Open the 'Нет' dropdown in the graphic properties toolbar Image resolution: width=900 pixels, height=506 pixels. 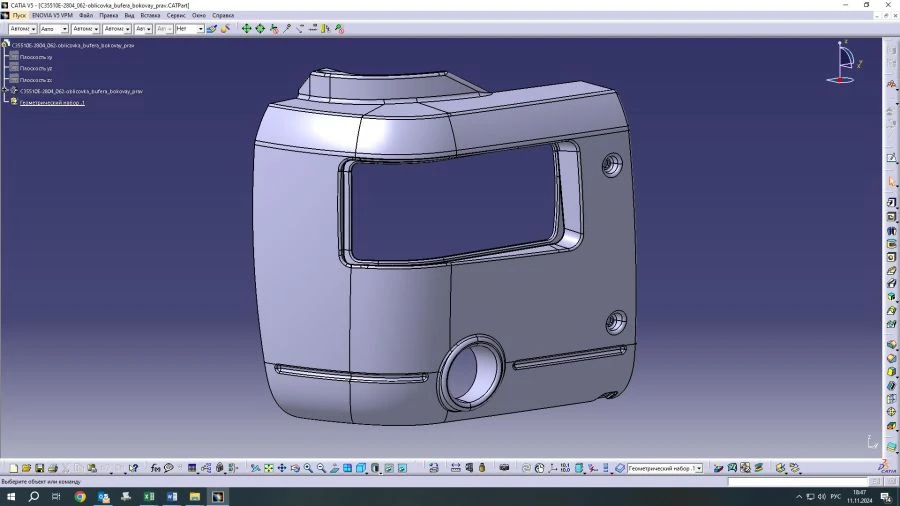(200, 29)
